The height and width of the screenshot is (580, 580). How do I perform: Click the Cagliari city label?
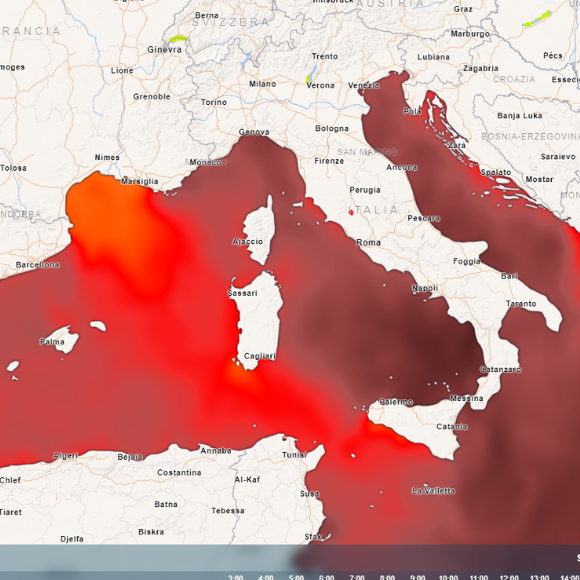click(260, 356)
